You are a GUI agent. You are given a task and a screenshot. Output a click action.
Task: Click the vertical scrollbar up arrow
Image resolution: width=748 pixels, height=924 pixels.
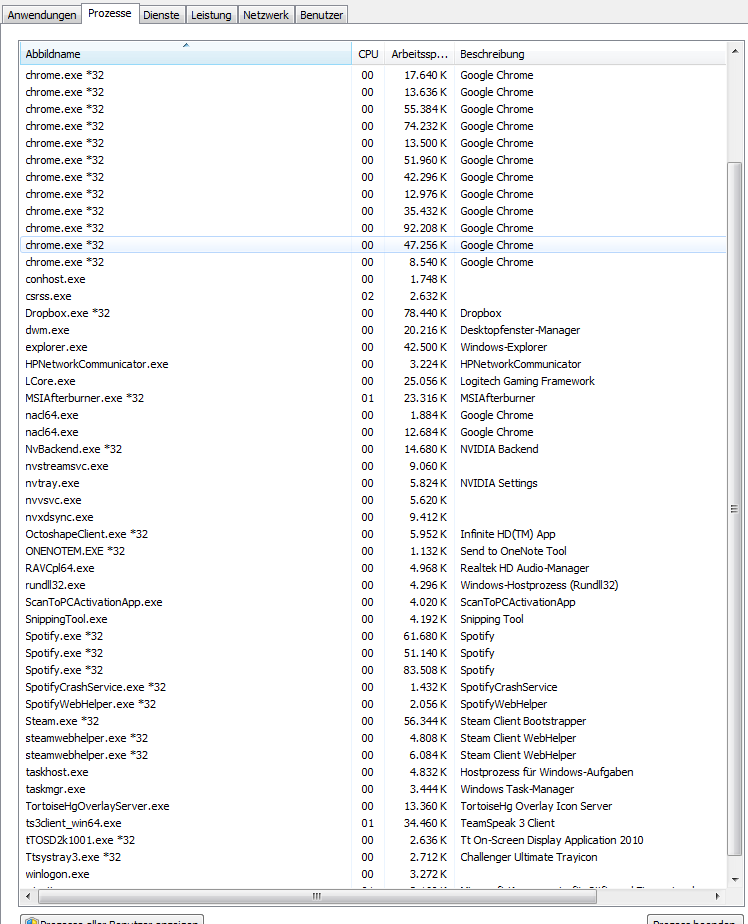click(x=735, y=51)
